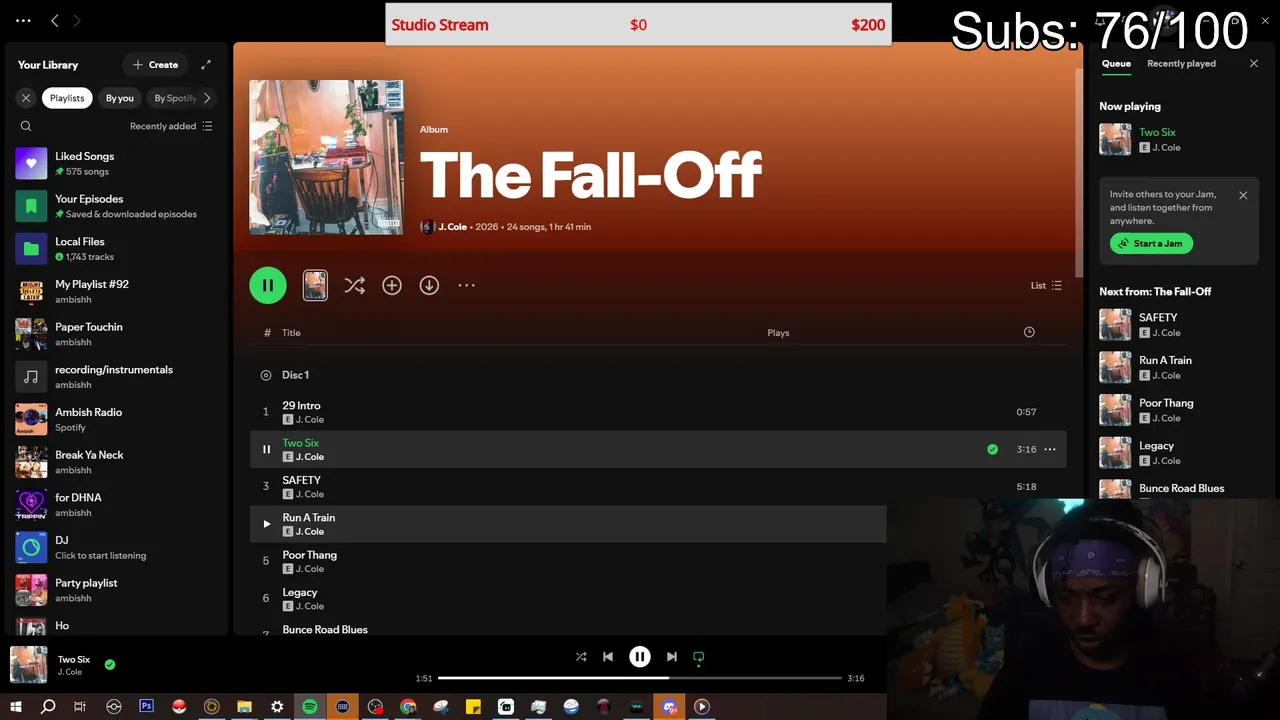
Task: Open Party playlist
Action: 115,590
